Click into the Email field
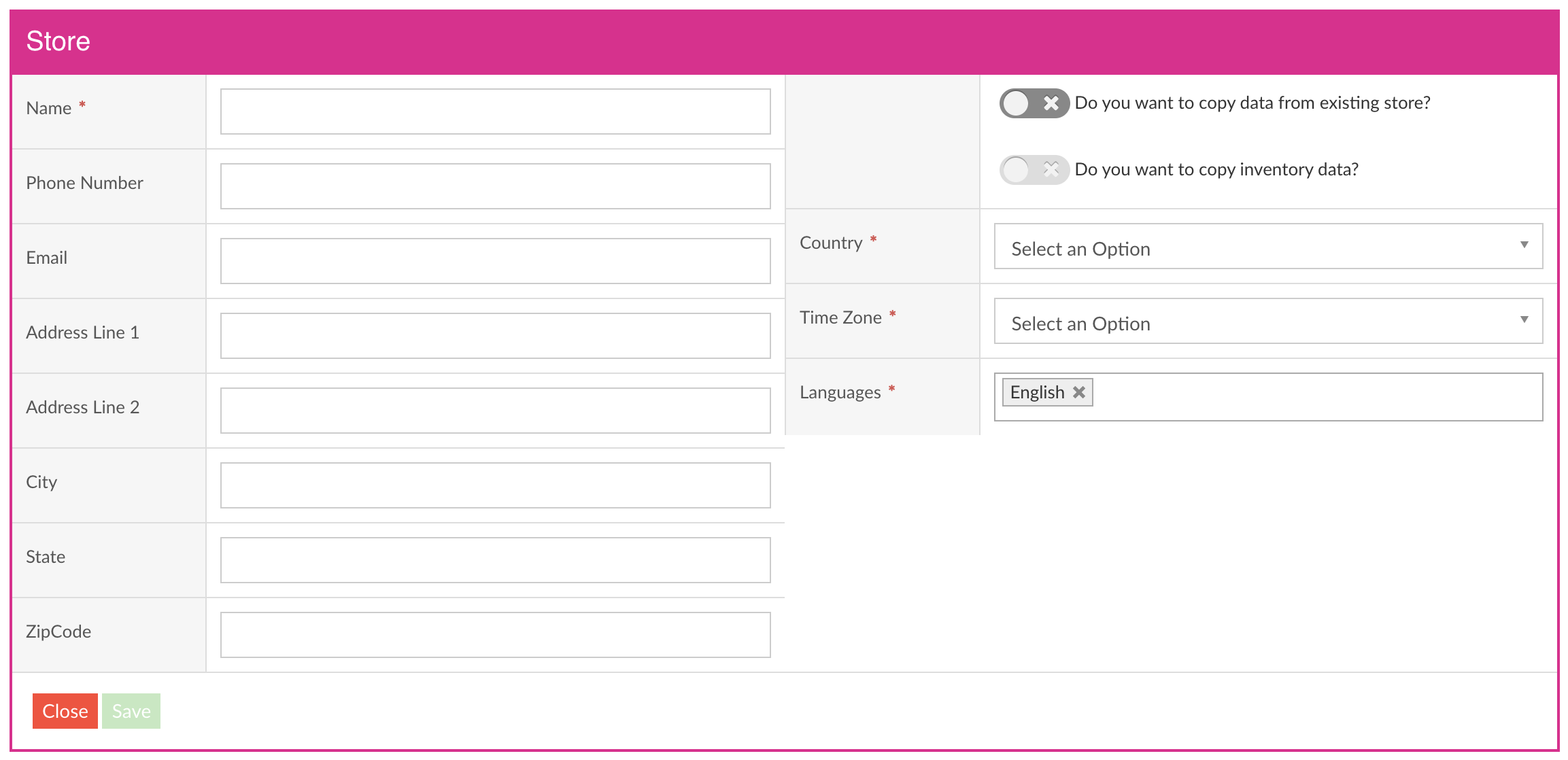Image resolution: width=1568 pixels, height=760 pixels. [x=495, y=261]
